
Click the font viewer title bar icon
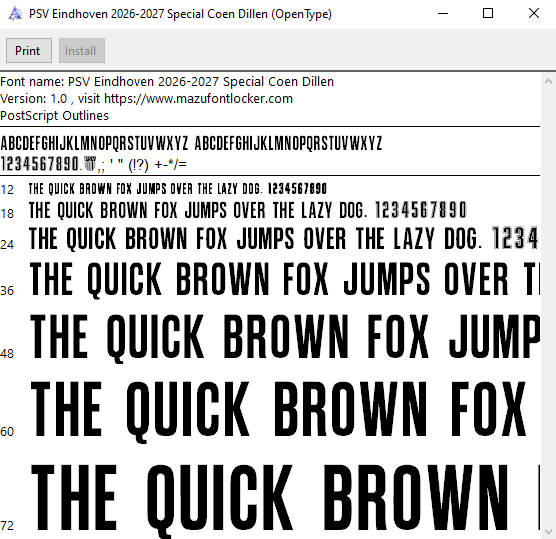coord(15,14)
